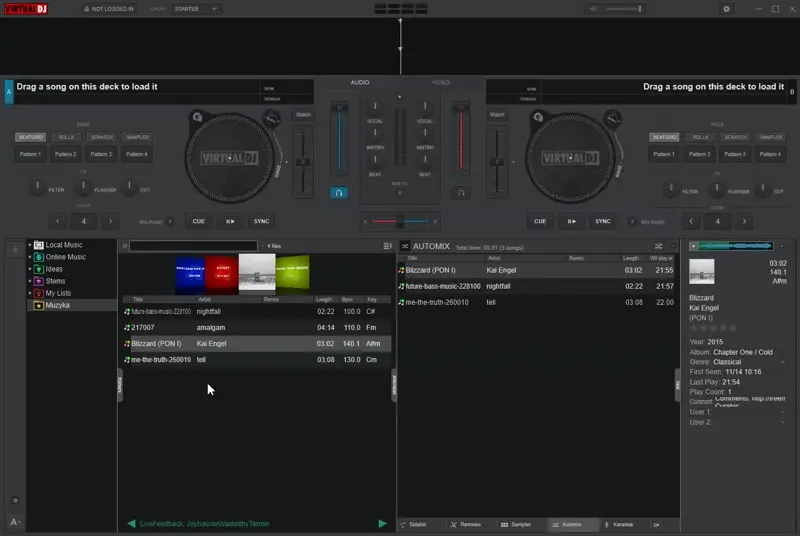Screen dimensions: 800x536
Task: Select 217007 track by amalgam
Action: pyautogui.click(x=257, y=327)
